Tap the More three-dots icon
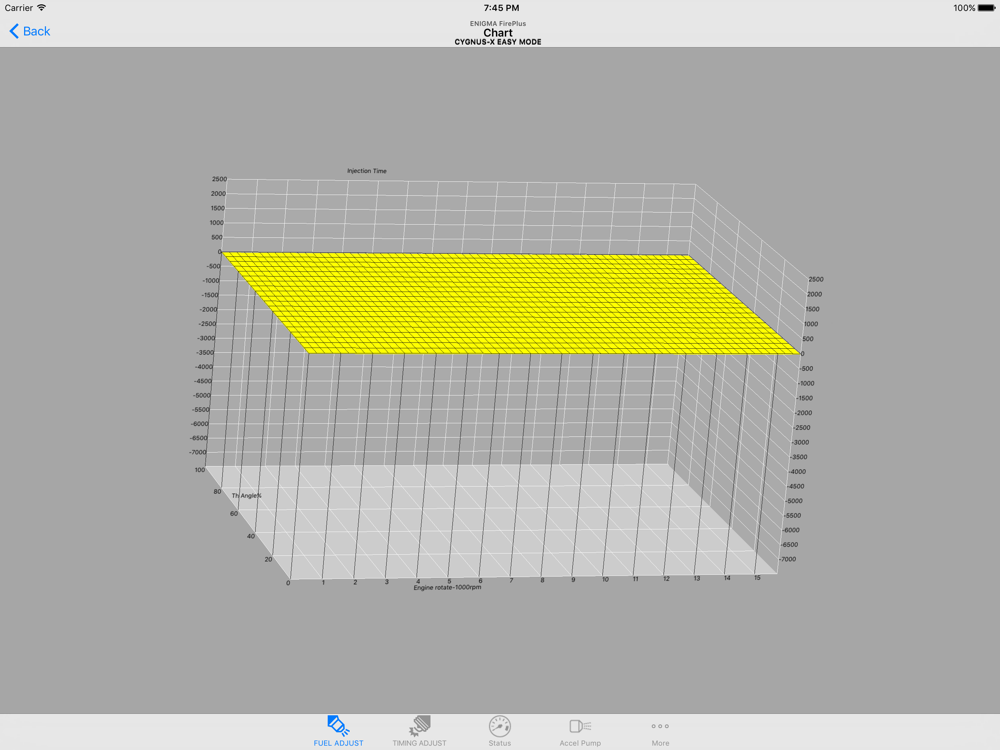 [x=660, y=726]
